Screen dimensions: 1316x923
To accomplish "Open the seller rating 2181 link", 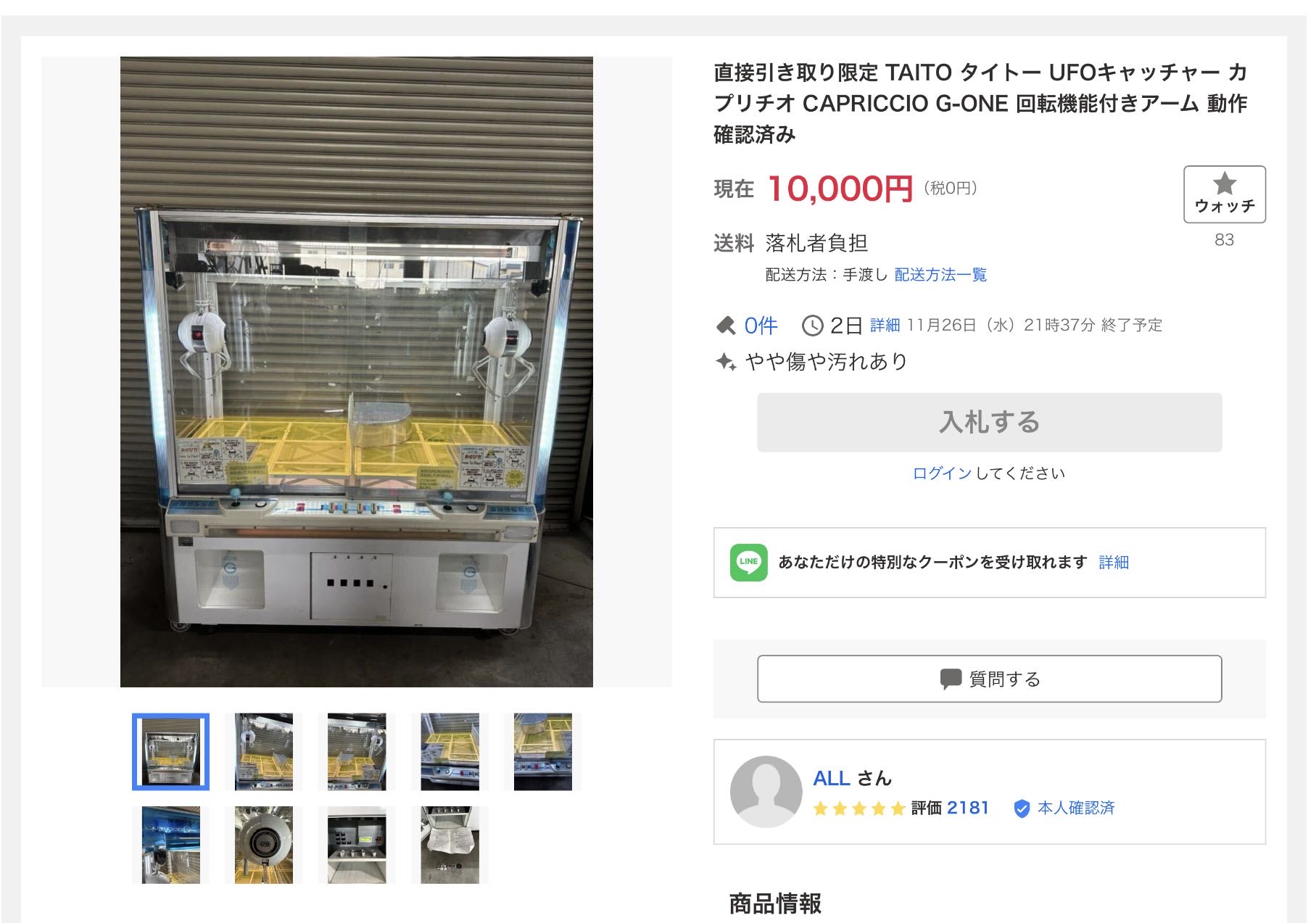I will [968, 808].
